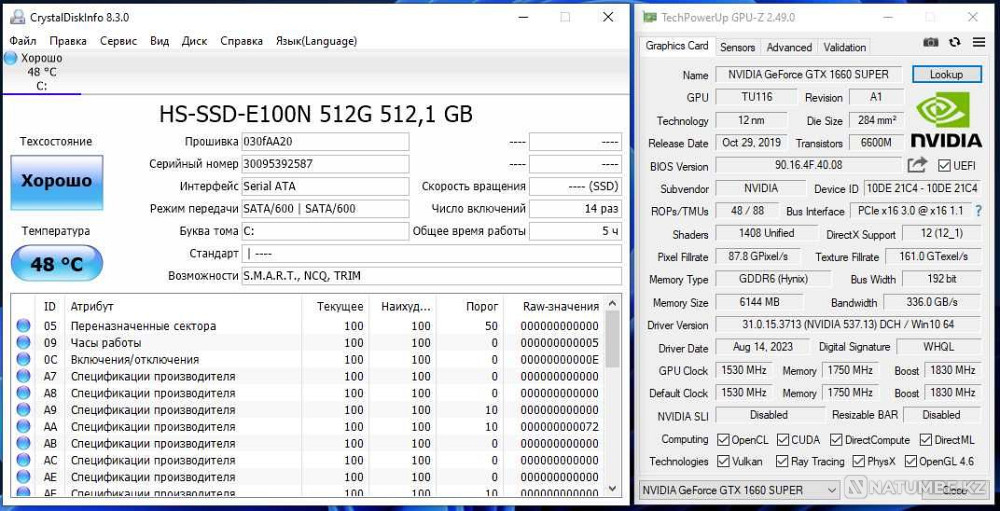Screen dimensions: 1000x511
Task: Click status orb of attribute 0C row
Action: [x=24, y=359]
